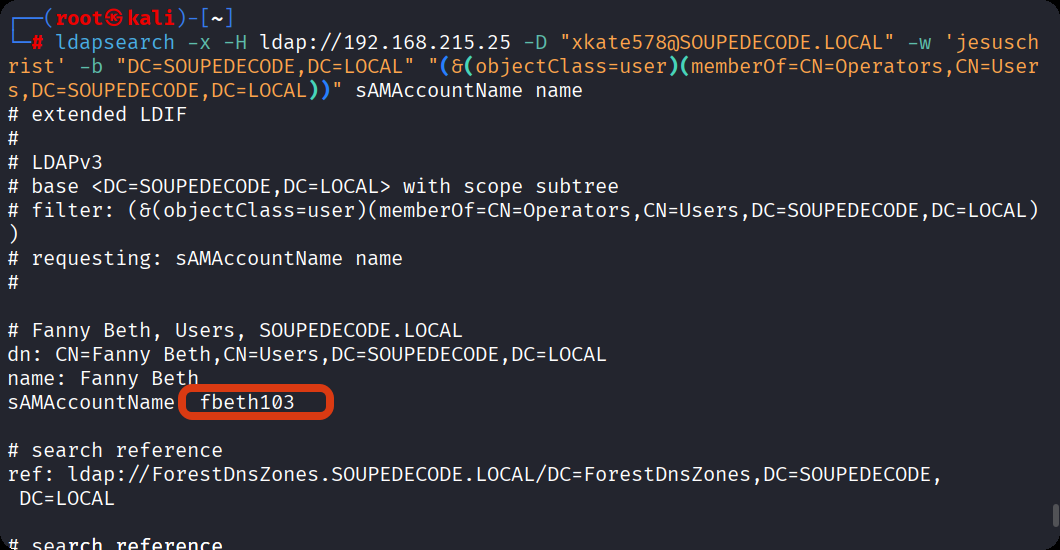The height and width of the screenshot is (550, 1060).
Task: Click the 'name: Fanny Beth' attribute line
Action: coord(103,379)
